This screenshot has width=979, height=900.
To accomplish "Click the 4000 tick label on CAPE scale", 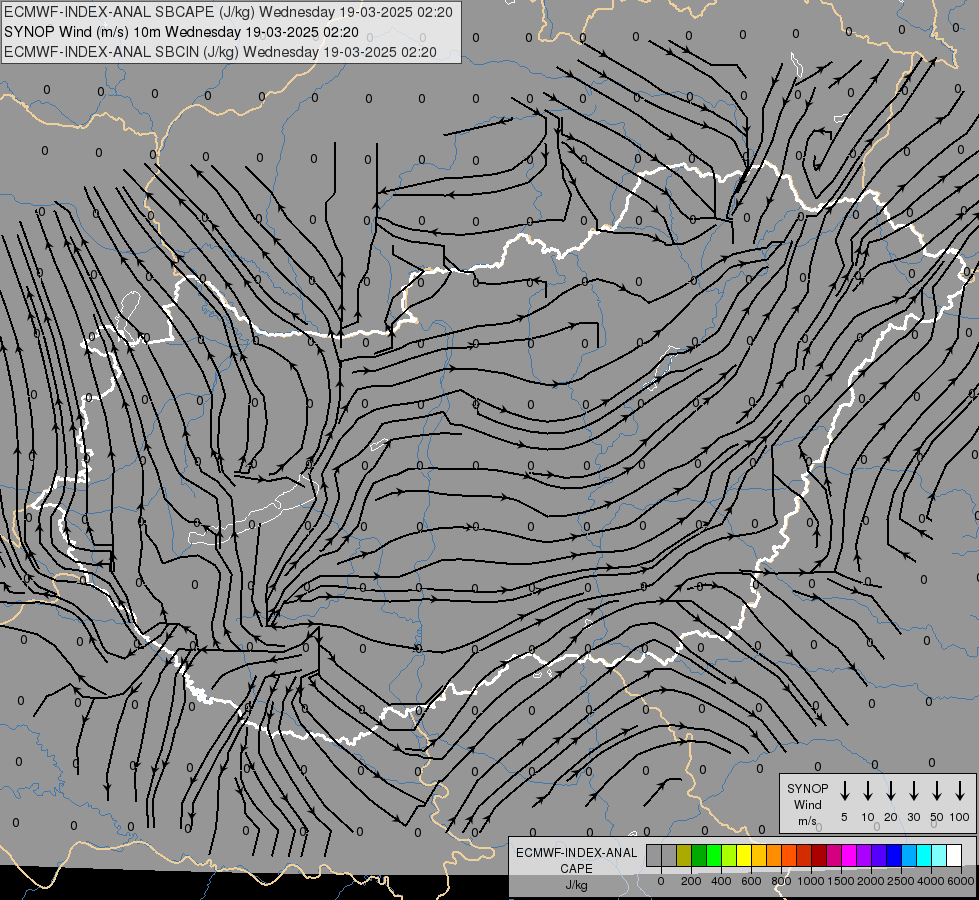I will pyautogui.click(x=931, y=881).
